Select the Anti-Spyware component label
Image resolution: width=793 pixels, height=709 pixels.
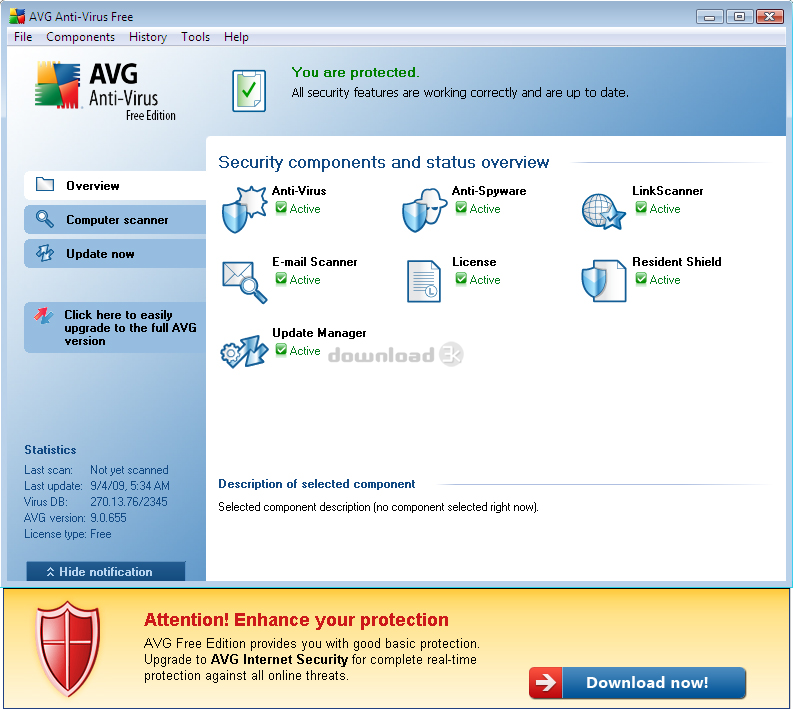click(x=489, y=191)
